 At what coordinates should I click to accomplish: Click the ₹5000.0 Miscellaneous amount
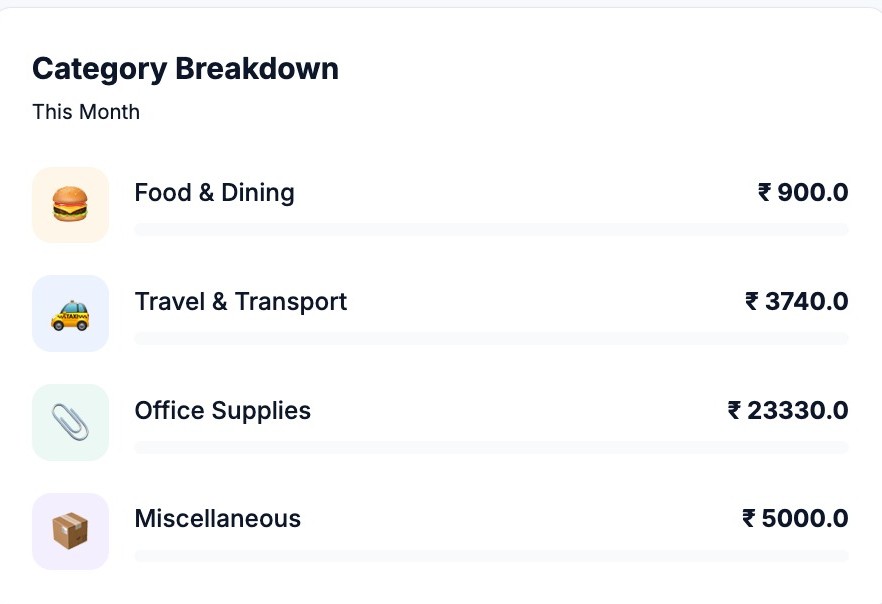[793, 519]
